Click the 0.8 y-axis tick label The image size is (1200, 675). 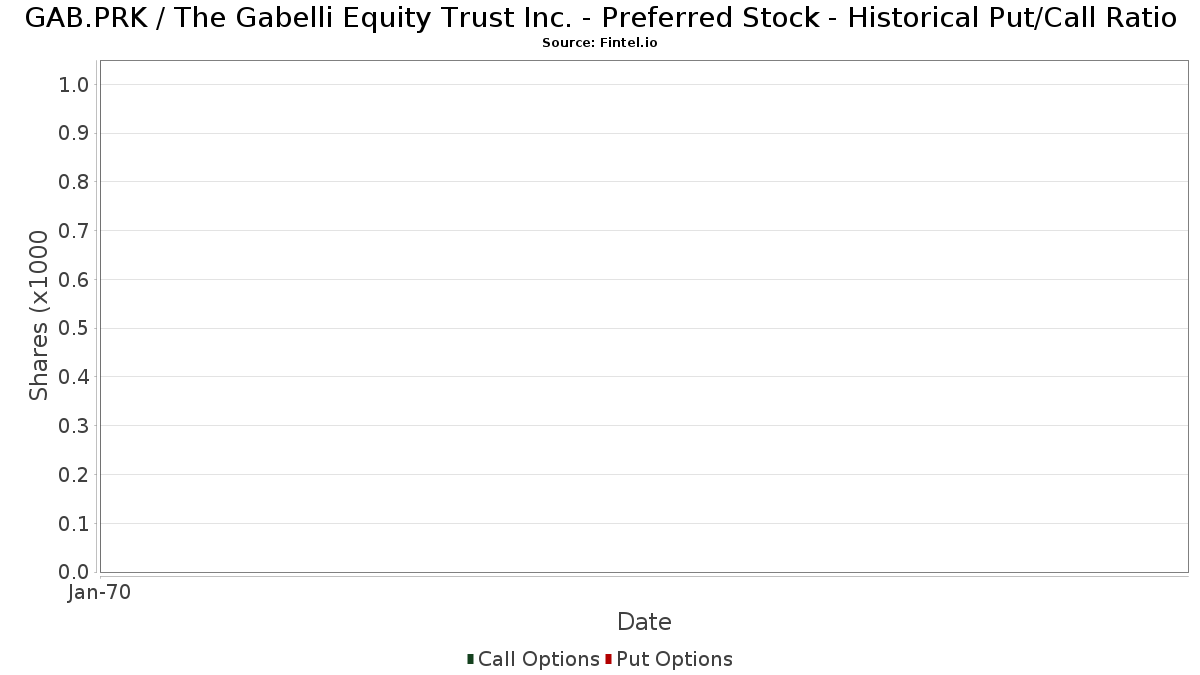pos(74,182)
